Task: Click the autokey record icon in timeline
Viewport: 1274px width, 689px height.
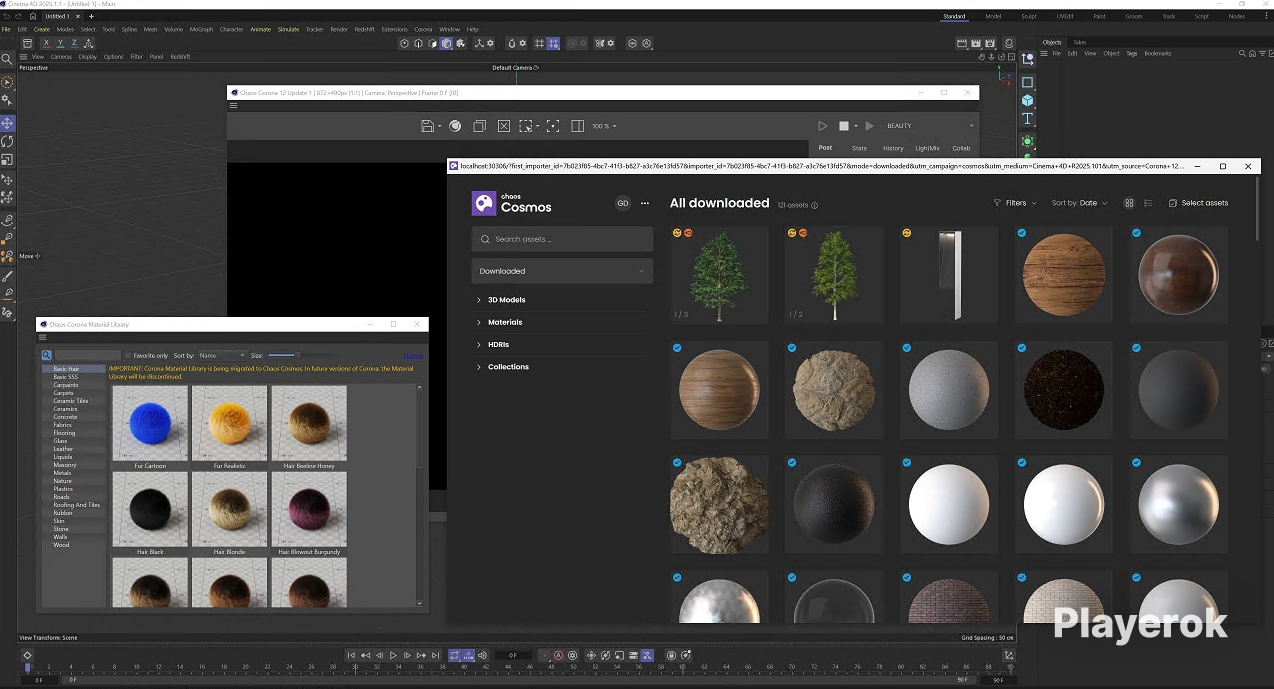Action: (x=558, y=656)
